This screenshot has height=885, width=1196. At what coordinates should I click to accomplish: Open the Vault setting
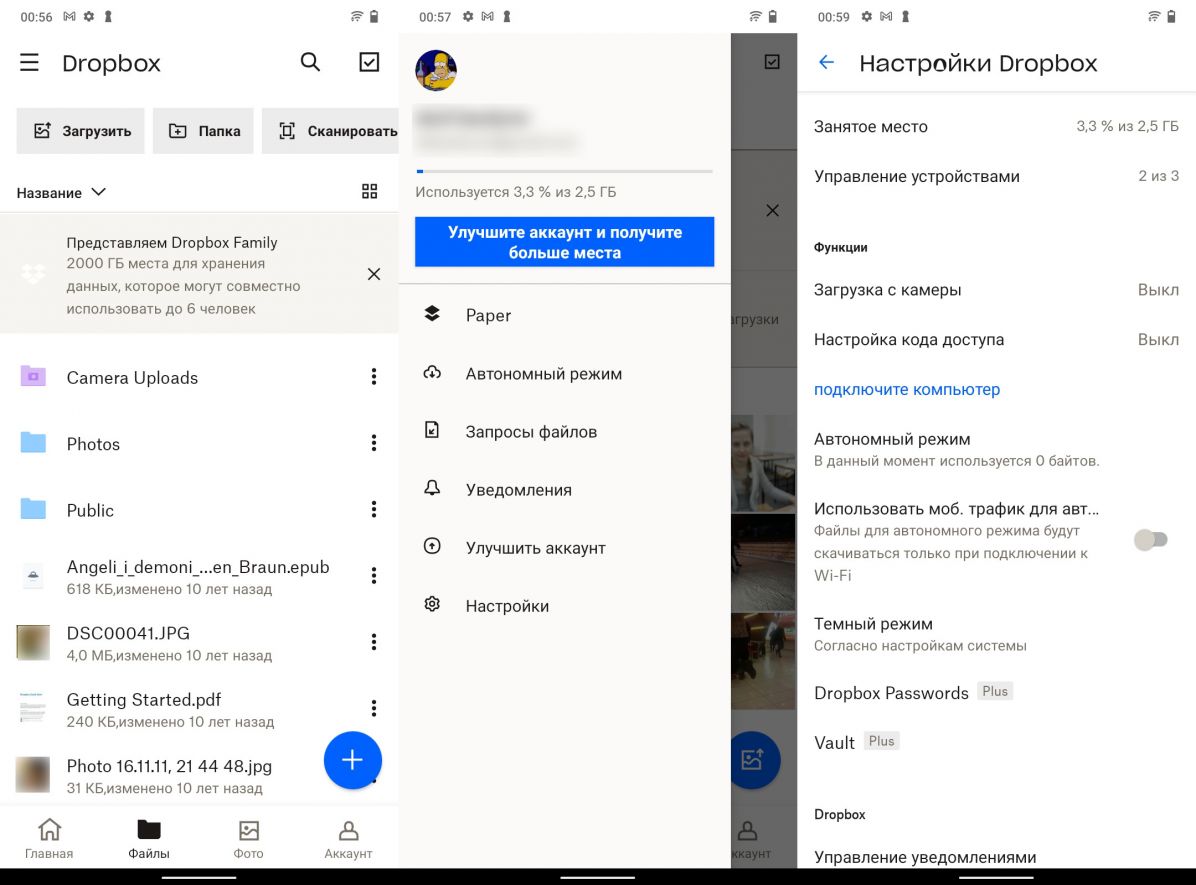click(x=996, y=742)
